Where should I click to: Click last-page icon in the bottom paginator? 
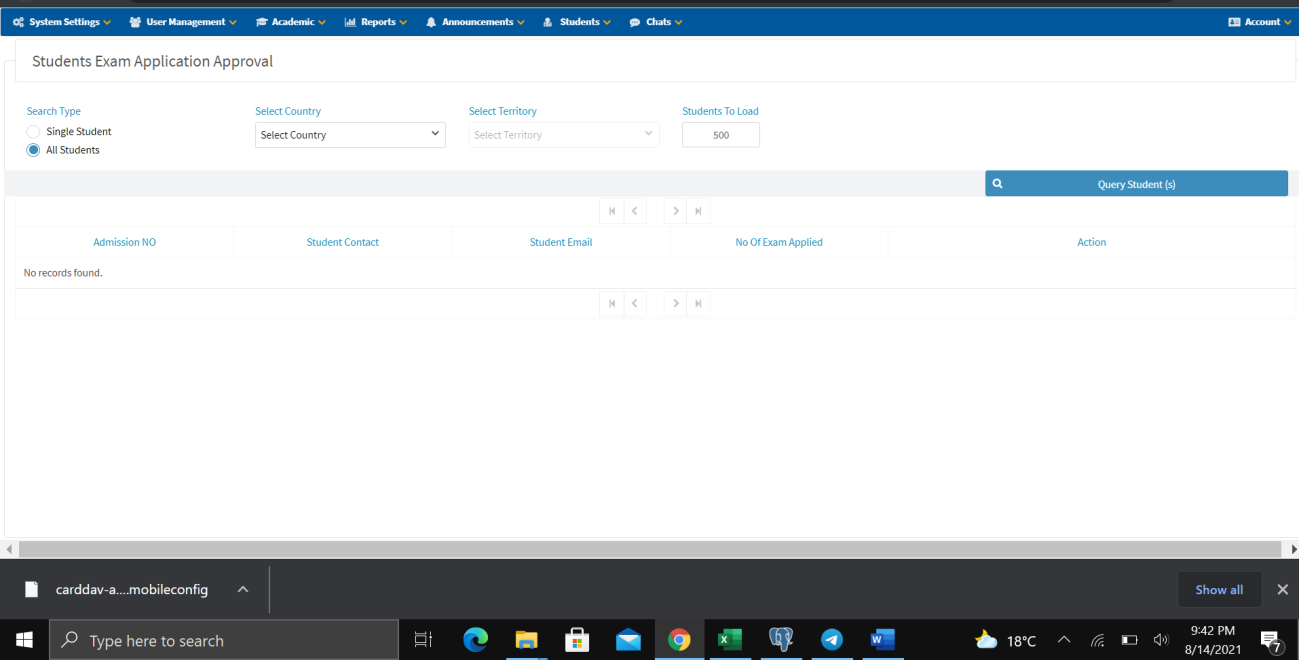coord(698,303)
